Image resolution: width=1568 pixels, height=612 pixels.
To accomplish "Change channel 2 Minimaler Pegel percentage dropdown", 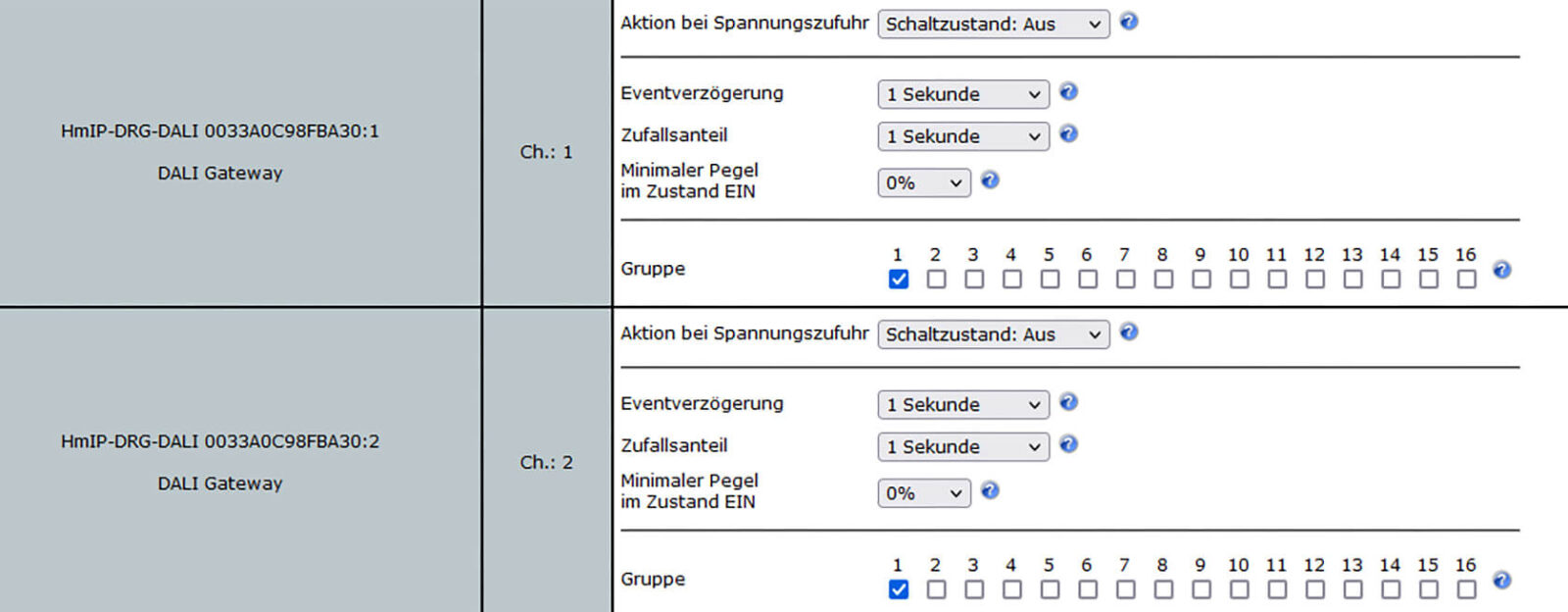I will 923,493.
